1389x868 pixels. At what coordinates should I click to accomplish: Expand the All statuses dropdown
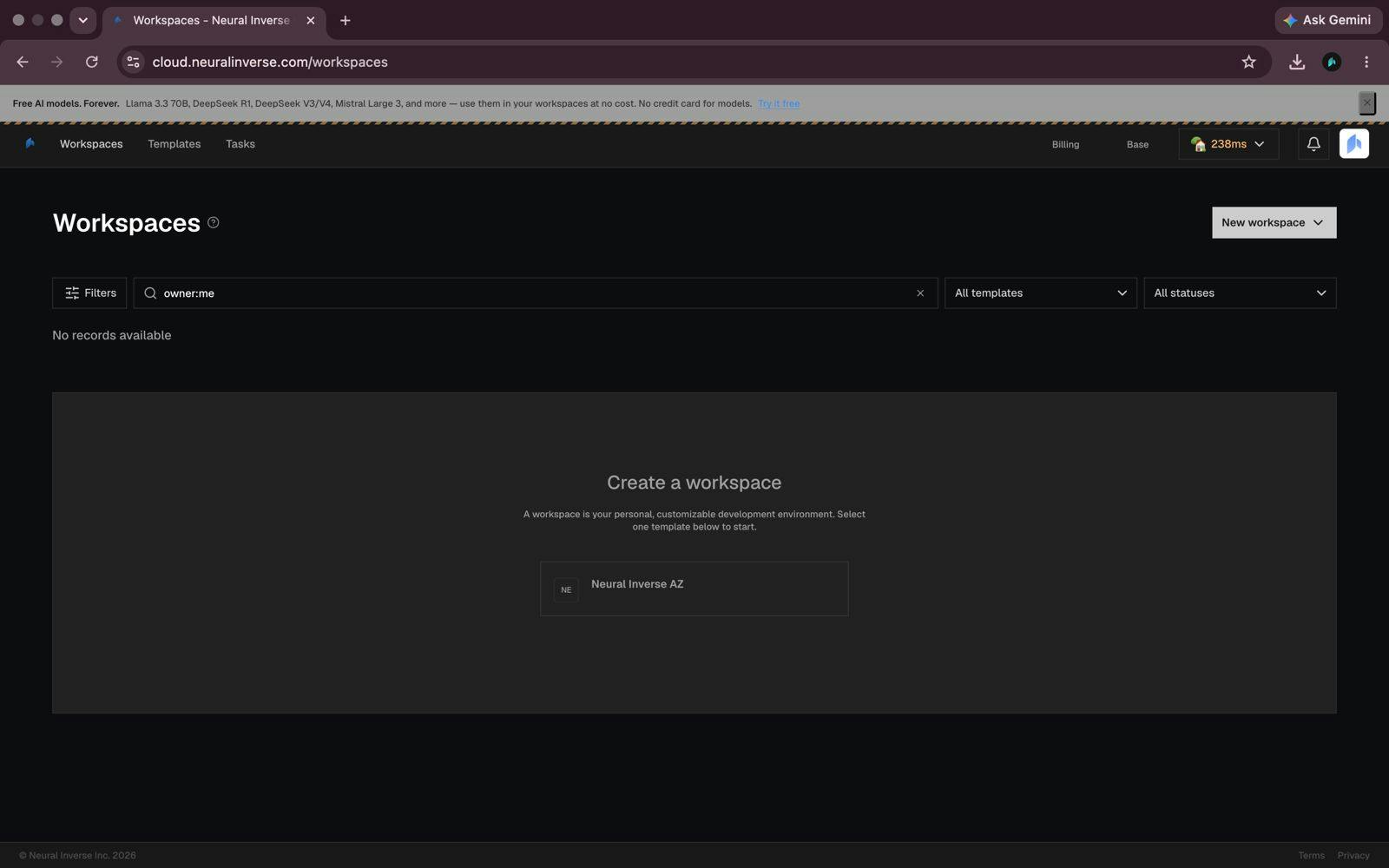point(1240,293)
